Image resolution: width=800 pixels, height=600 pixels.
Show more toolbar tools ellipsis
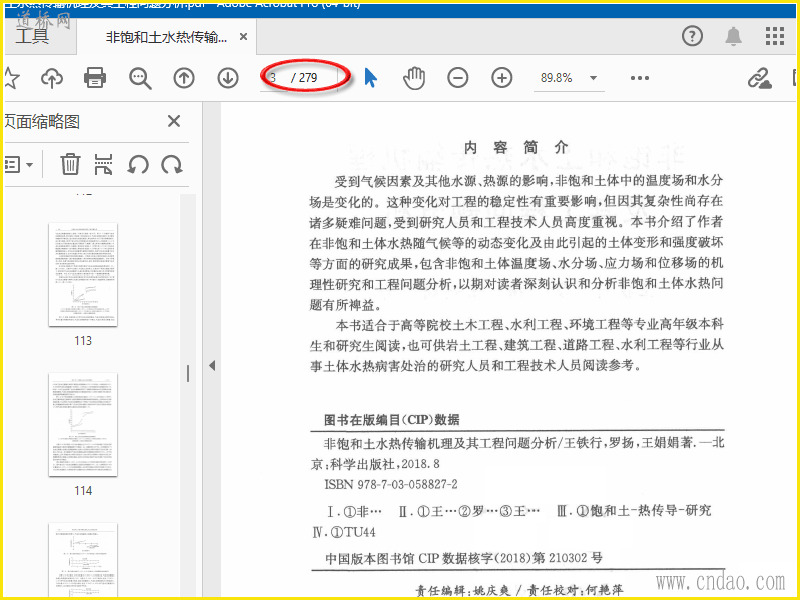click(x=640, y=78)
